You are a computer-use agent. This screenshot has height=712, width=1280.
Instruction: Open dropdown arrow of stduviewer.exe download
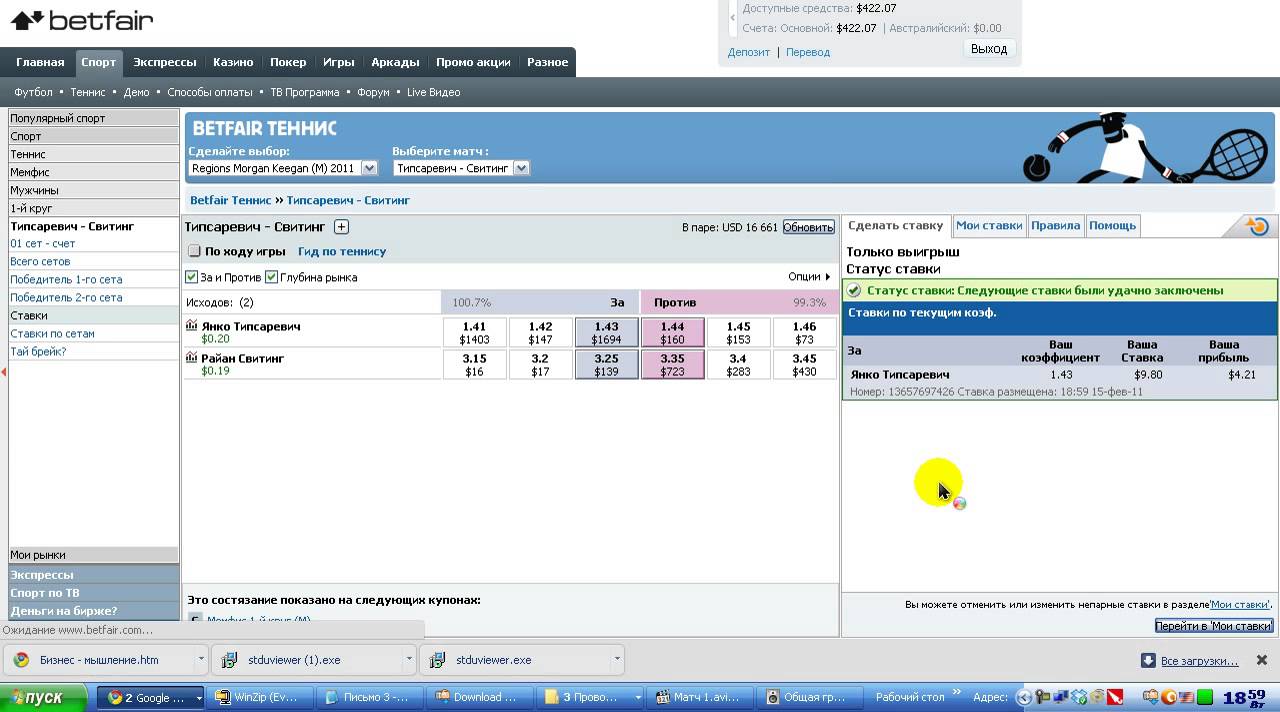617,660
